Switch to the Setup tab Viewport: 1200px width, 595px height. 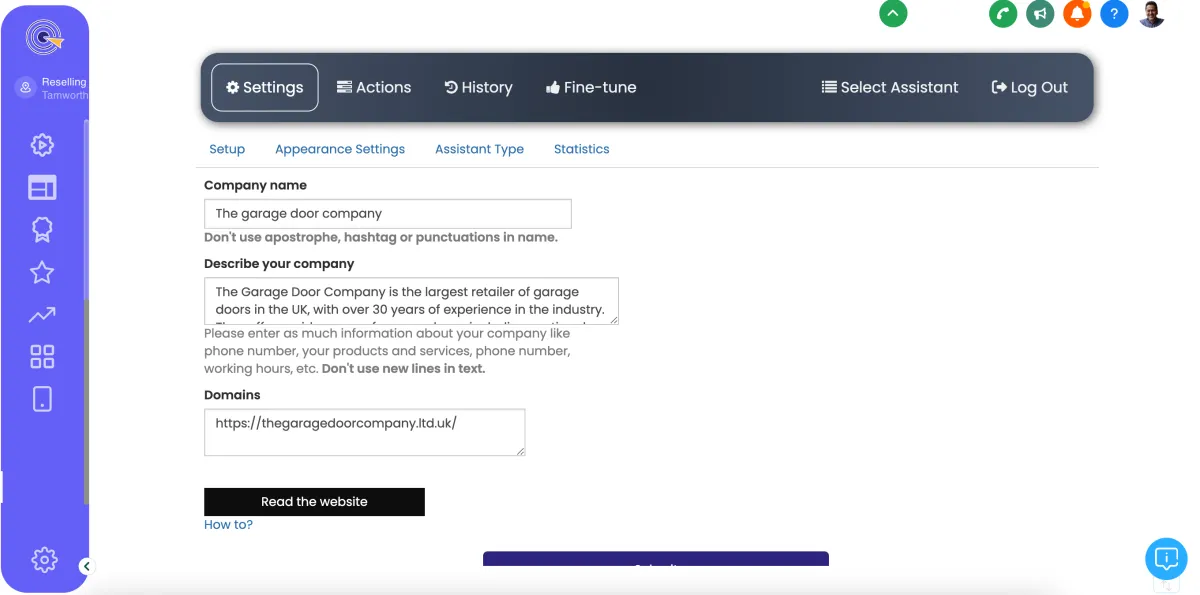click(227, 149)
